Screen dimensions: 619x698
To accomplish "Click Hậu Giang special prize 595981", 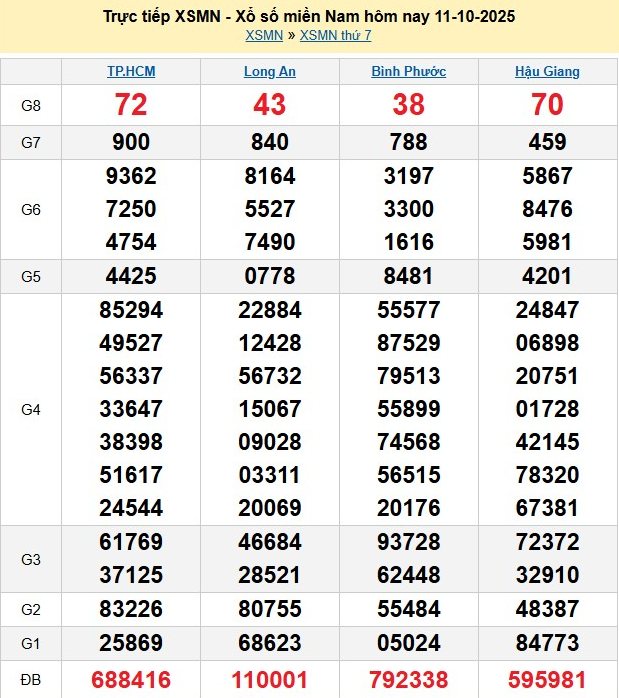I will tap(547, 680).
